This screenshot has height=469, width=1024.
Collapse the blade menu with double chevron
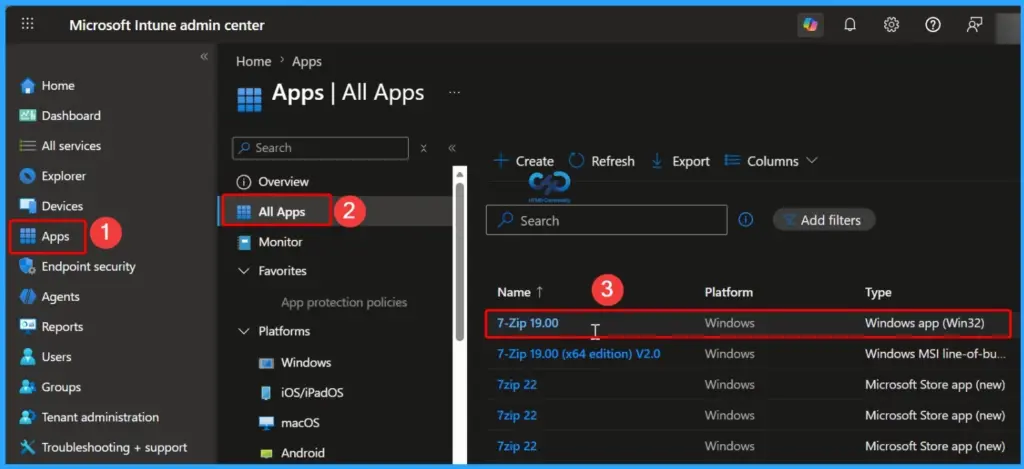tap(452, 148)
